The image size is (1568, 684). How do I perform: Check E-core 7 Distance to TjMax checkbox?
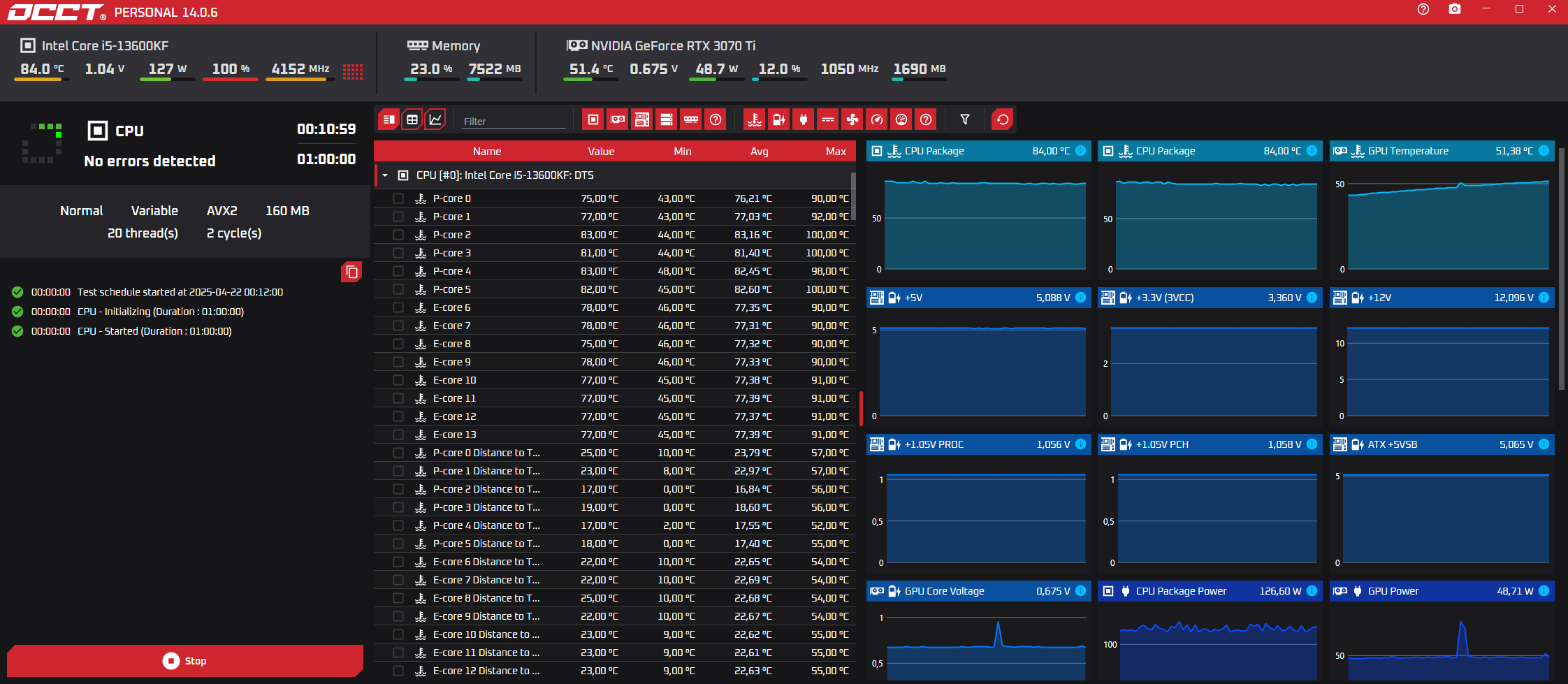[398, 580]
